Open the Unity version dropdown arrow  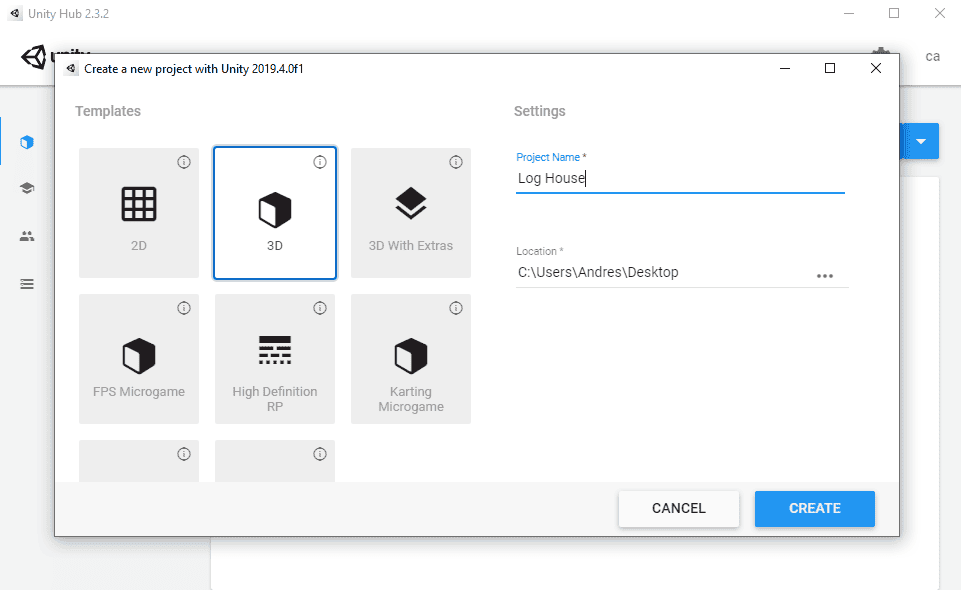[920, 141]
